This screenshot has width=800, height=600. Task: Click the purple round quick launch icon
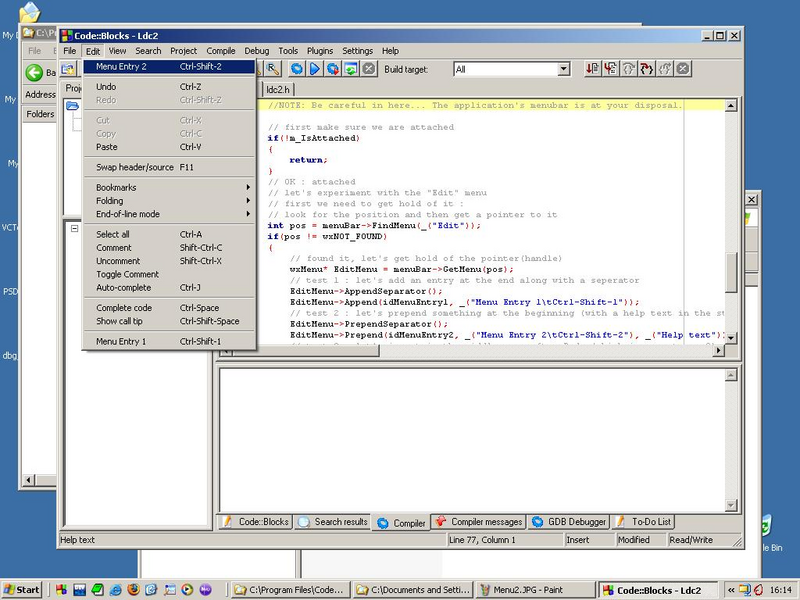coord(205,590)
